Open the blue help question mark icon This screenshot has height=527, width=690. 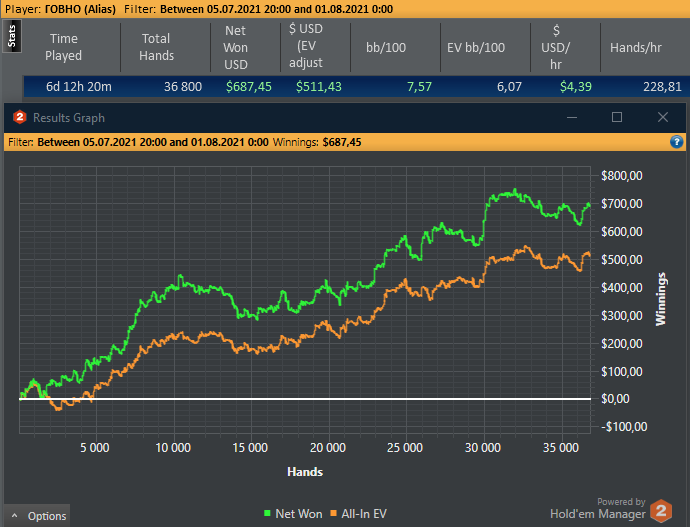pos(676,142)
